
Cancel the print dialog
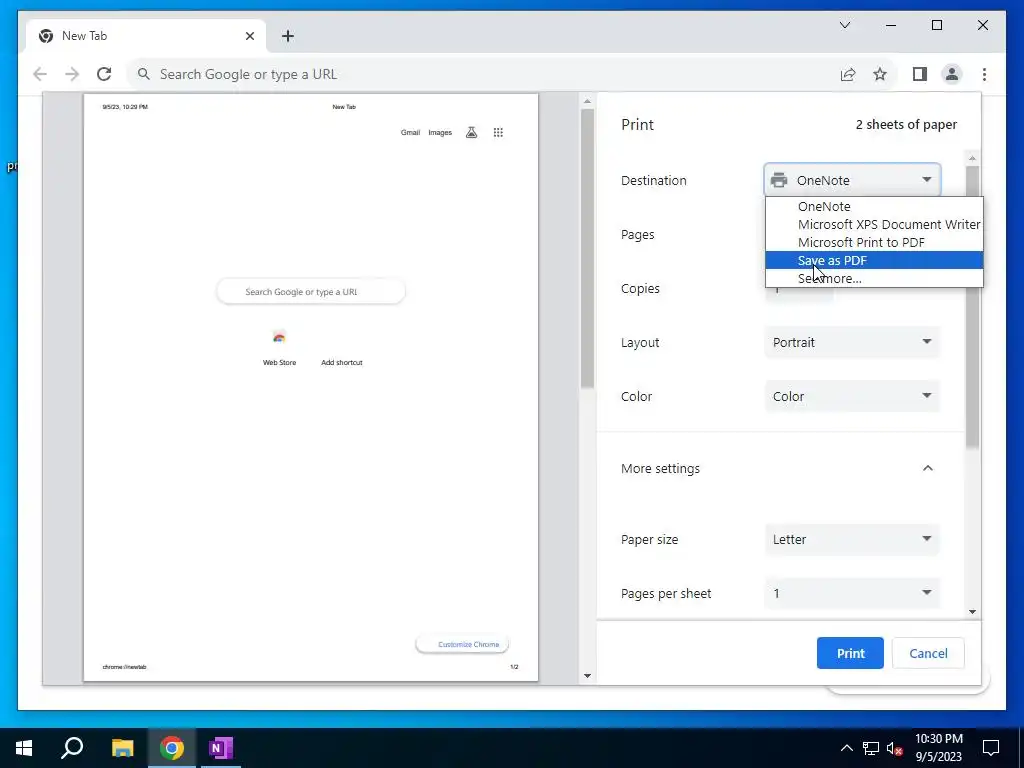[x=928, y=653]
